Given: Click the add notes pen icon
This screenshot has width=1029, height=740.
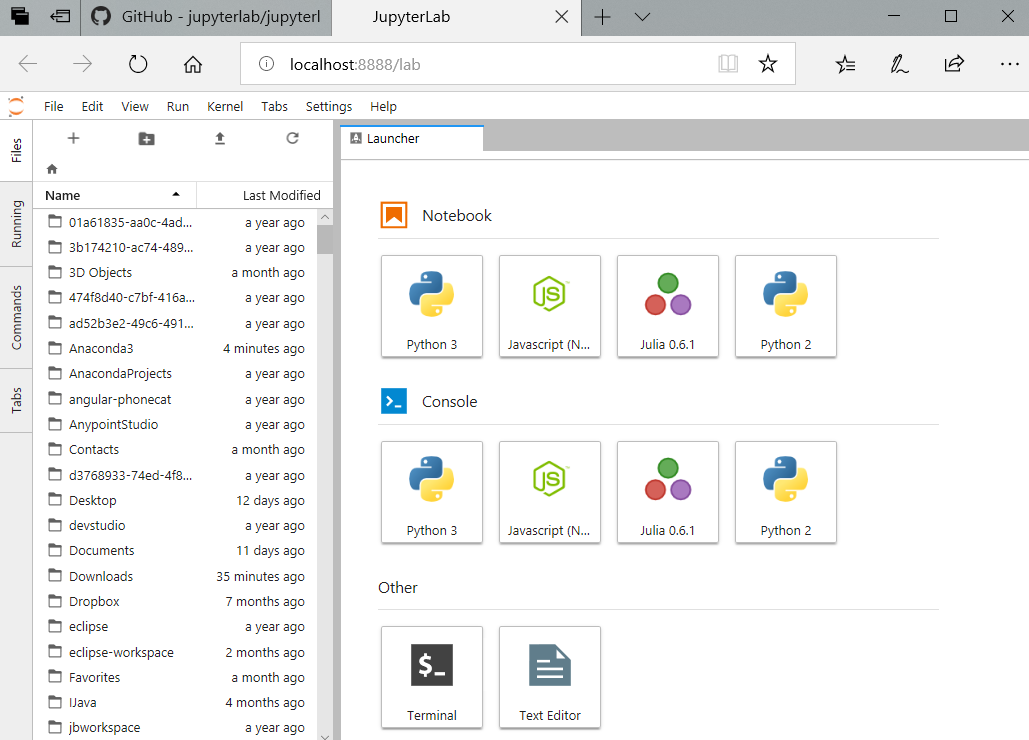Looking at the screenshot, I should point(899,64).
